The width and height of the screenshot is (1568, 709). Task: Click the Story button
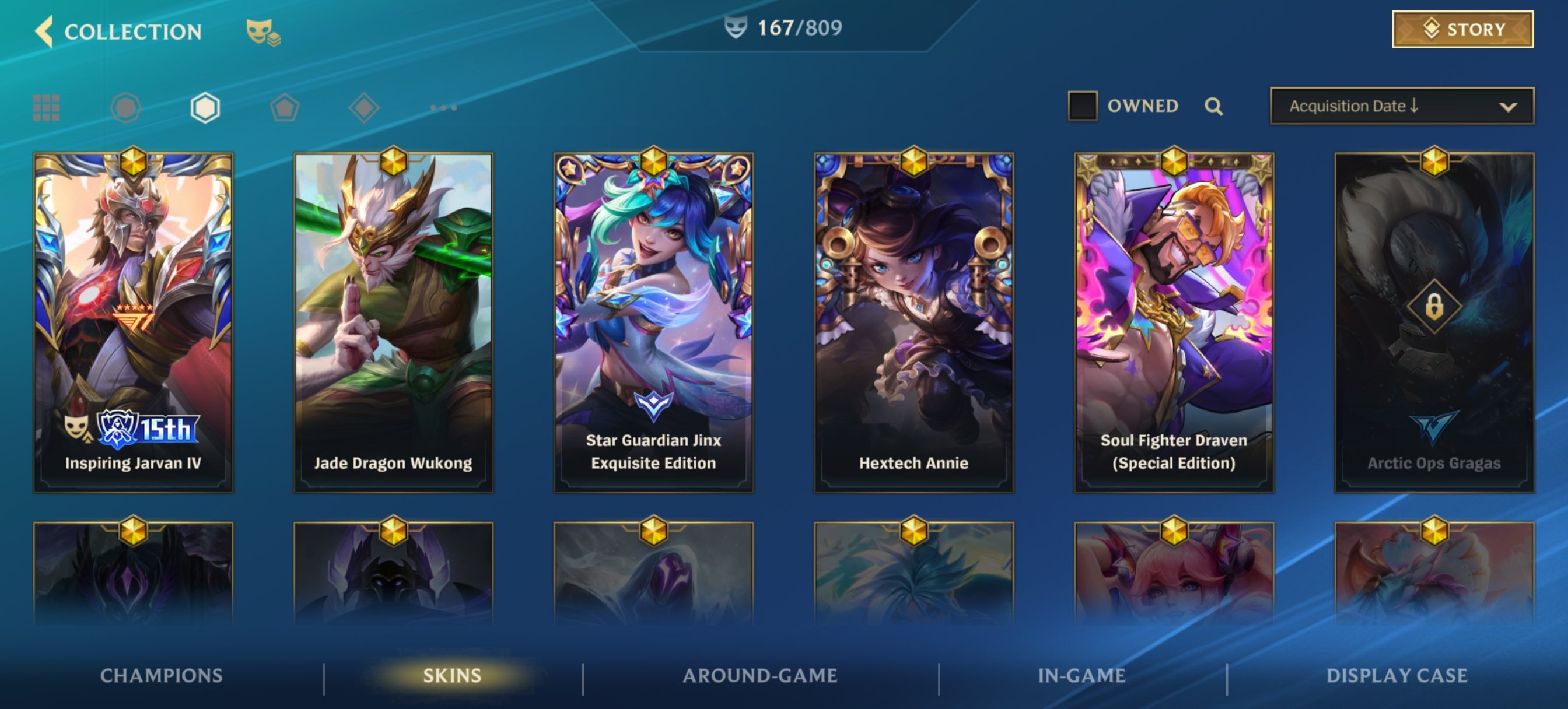tap(1462, 29)
